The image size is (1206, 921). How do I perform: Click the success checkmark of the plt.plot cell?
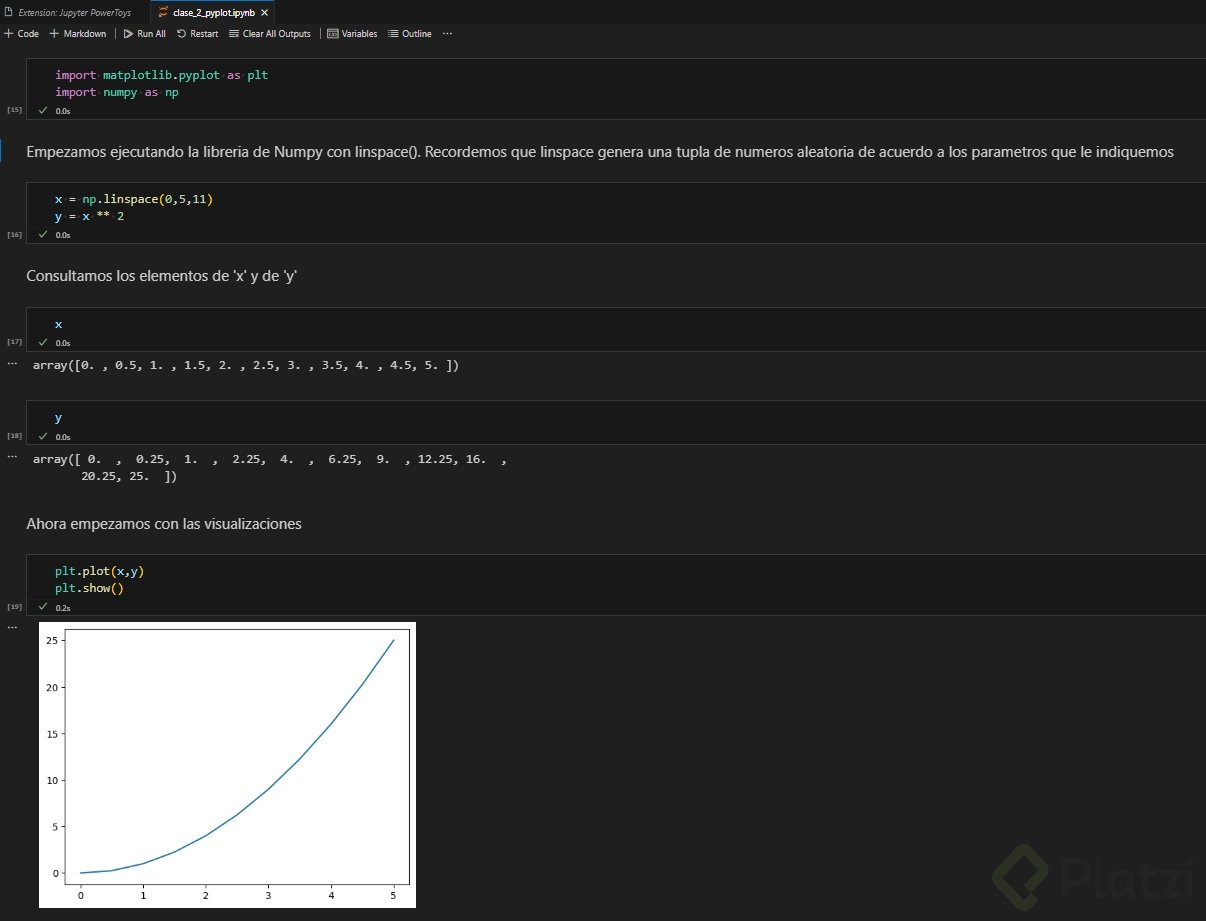pos(42,606)
